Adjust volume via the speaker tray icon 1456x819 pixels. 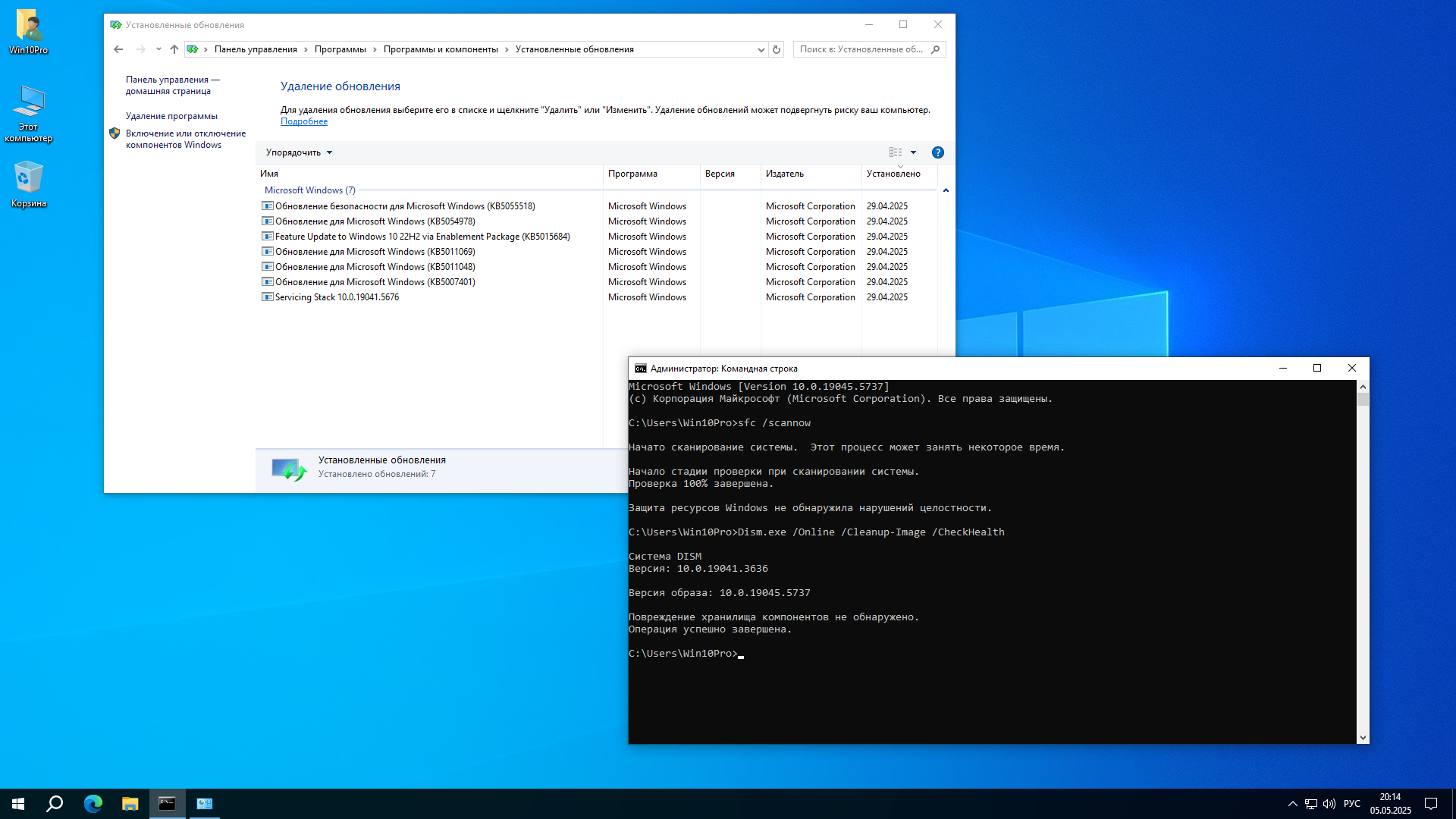click(x=1331, y=804)
